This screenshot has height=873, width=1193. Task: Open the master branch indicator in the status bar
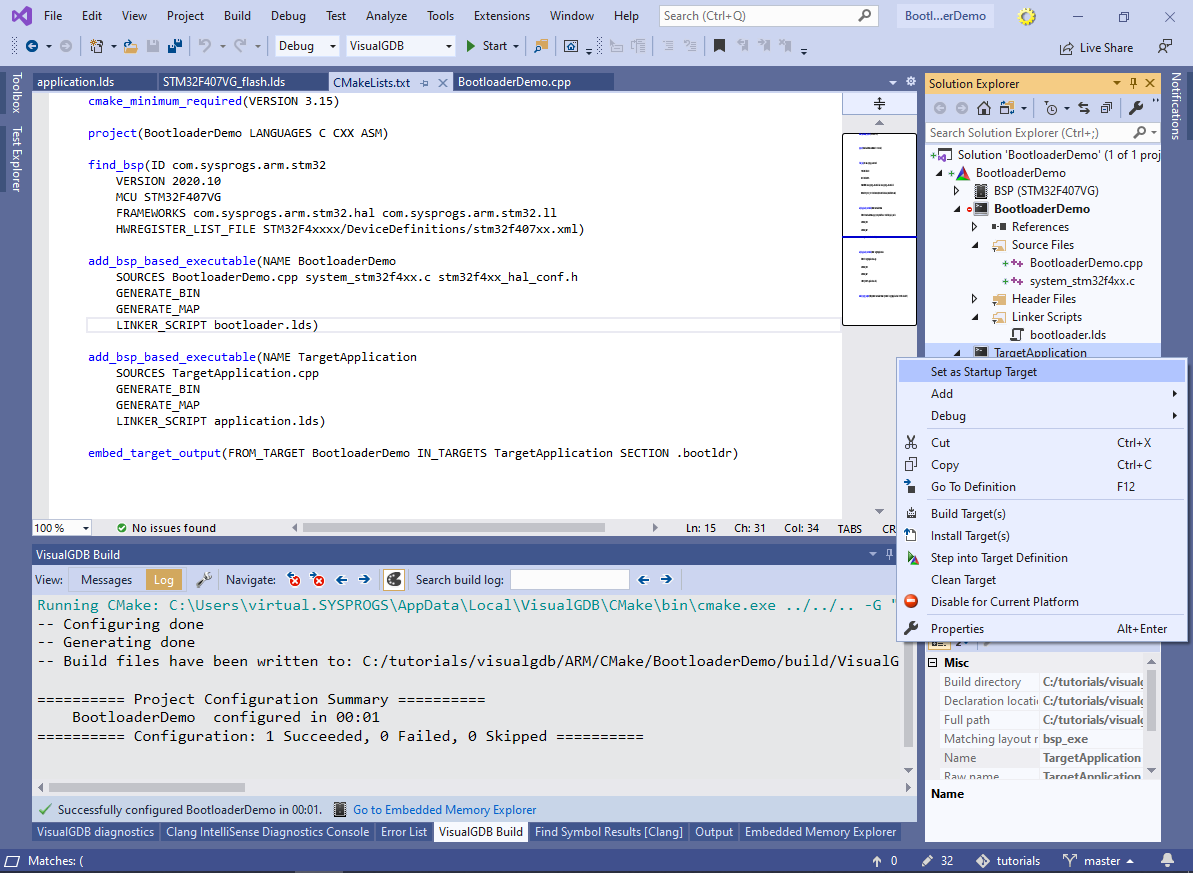(1101, 861)
